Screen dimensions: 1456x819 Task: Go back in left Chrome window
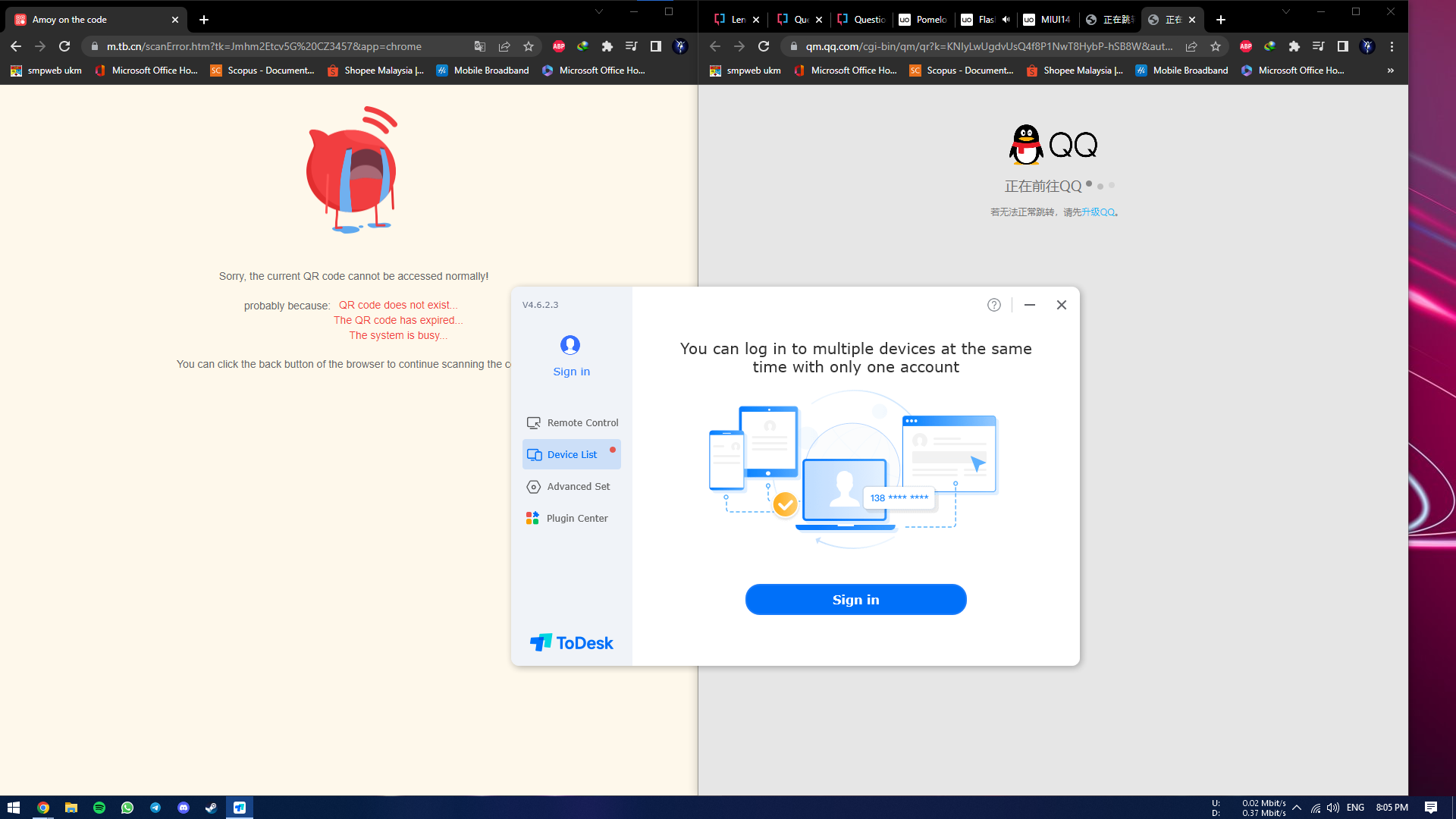(x=16, y=46)
